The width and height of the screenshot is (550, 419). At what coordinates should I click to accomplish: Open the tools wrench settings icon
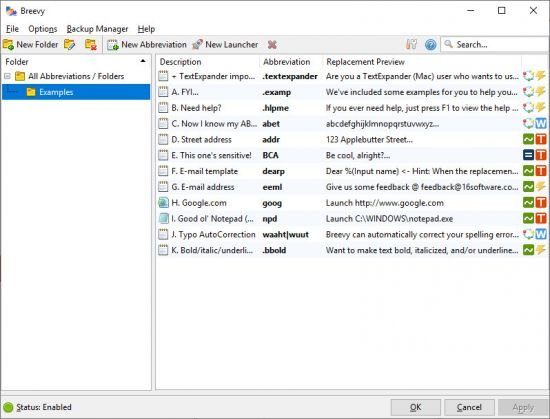tap(411, 45)
